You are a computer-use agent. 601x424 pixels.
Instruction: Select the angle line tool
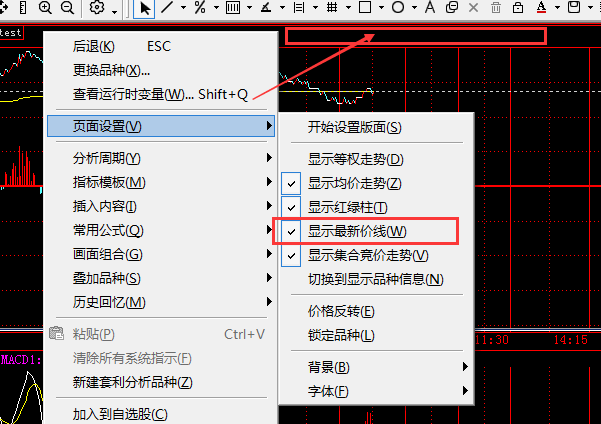[266, 7]
